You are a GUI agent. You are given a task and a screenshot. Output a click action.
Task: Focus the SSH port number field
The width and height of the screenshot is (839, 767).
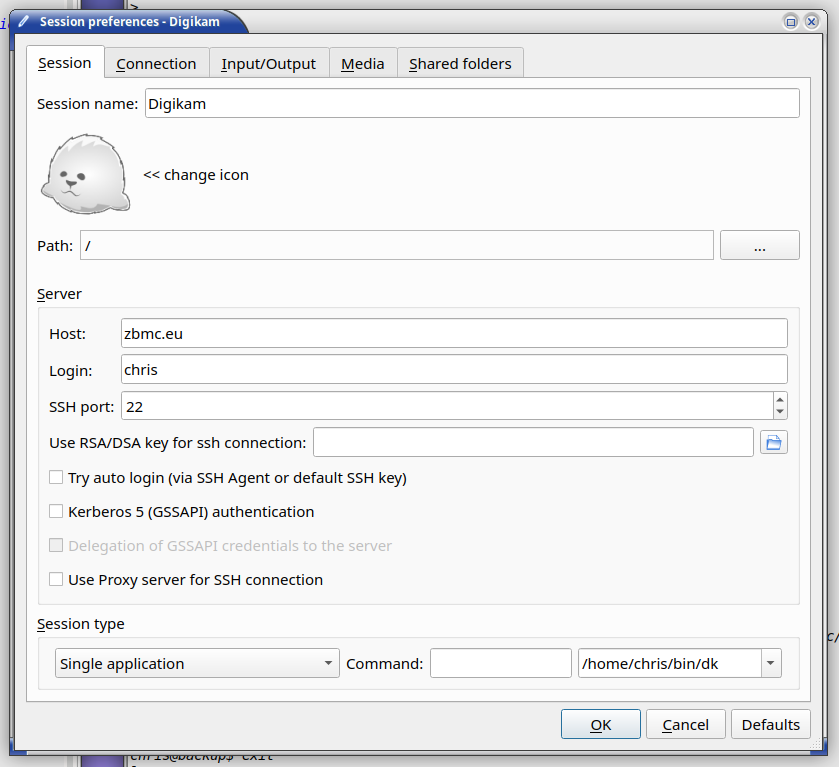447,406
